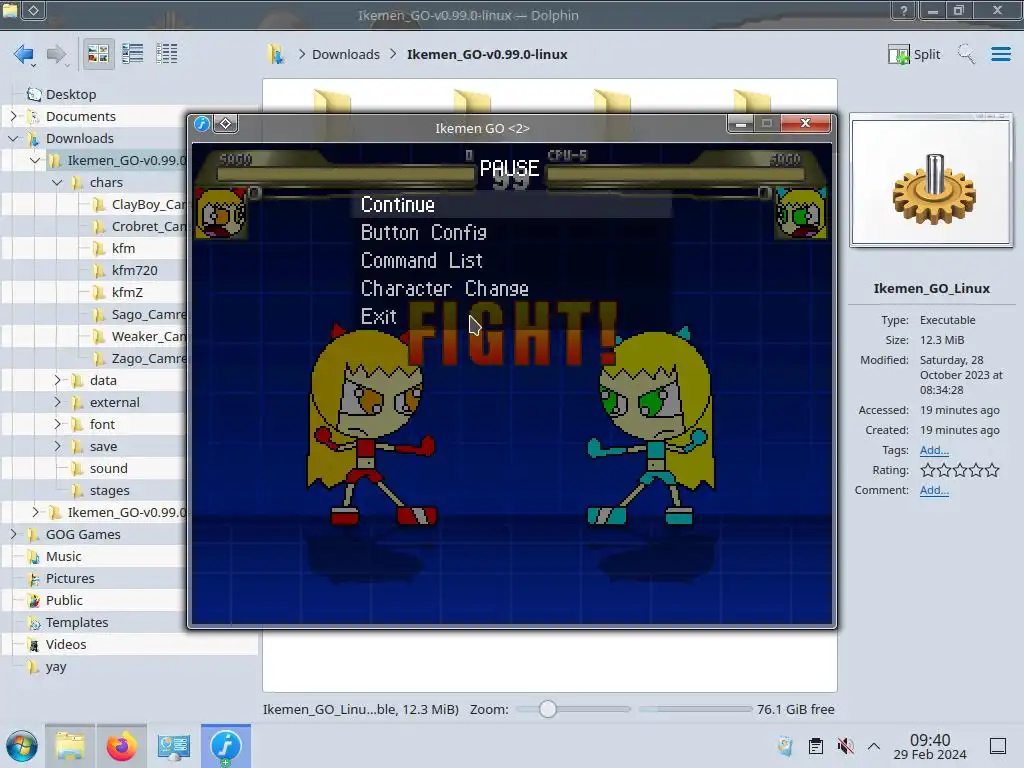This screenshot has width=1024, height=768.
Task: Click the free disk space bar
Action: [x=696, y=709]
